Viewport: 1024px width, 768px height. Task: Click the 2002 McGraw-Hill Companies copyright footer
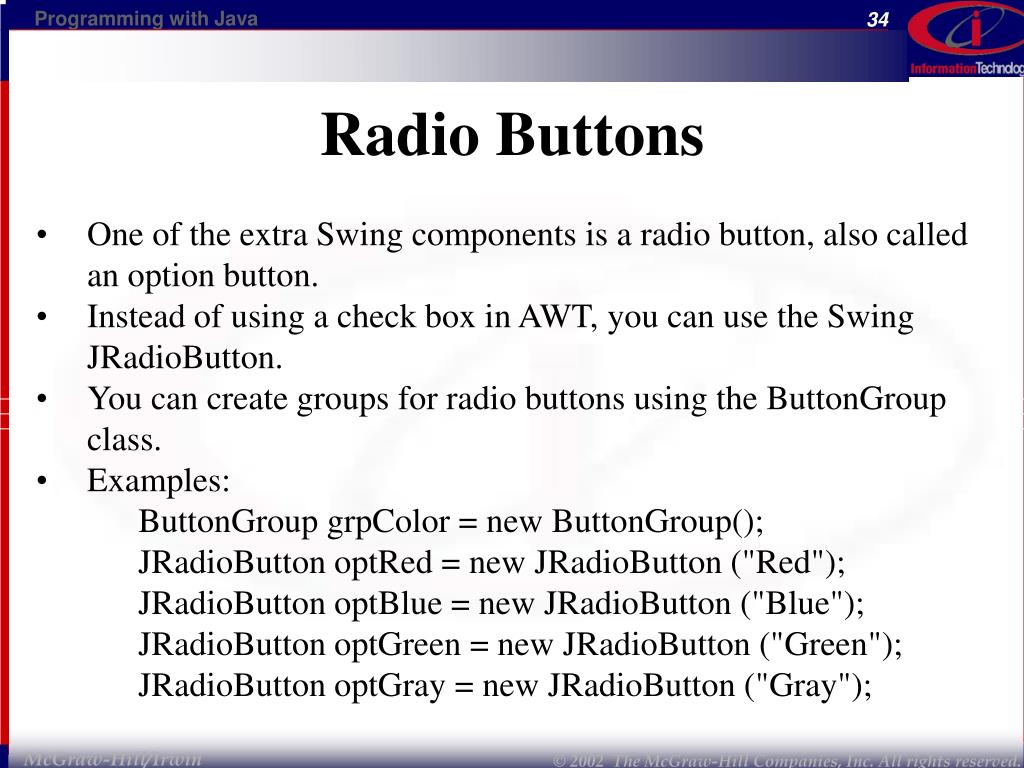coord(788,760)
